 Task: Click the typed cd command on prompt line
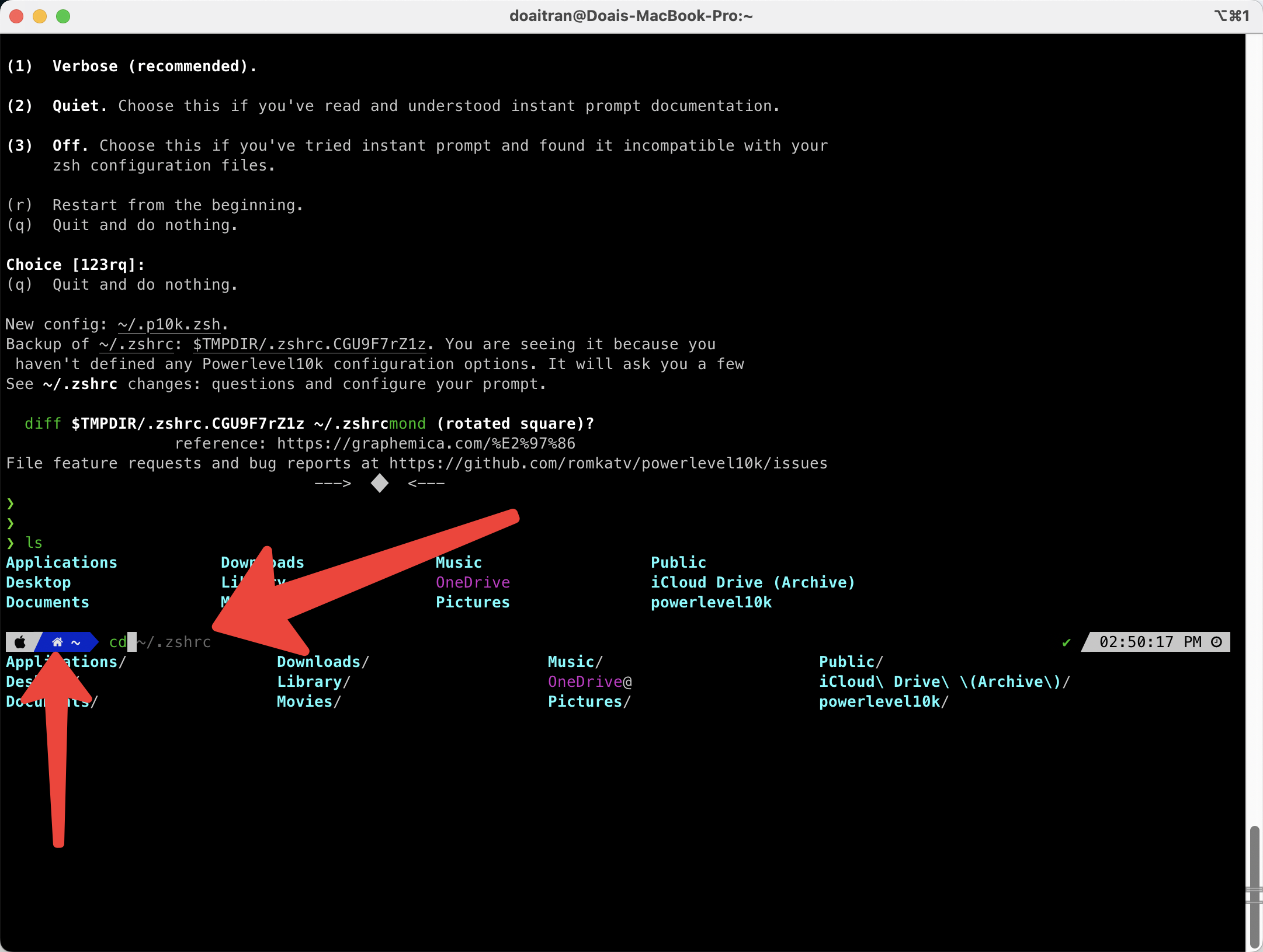pos(118,642)
